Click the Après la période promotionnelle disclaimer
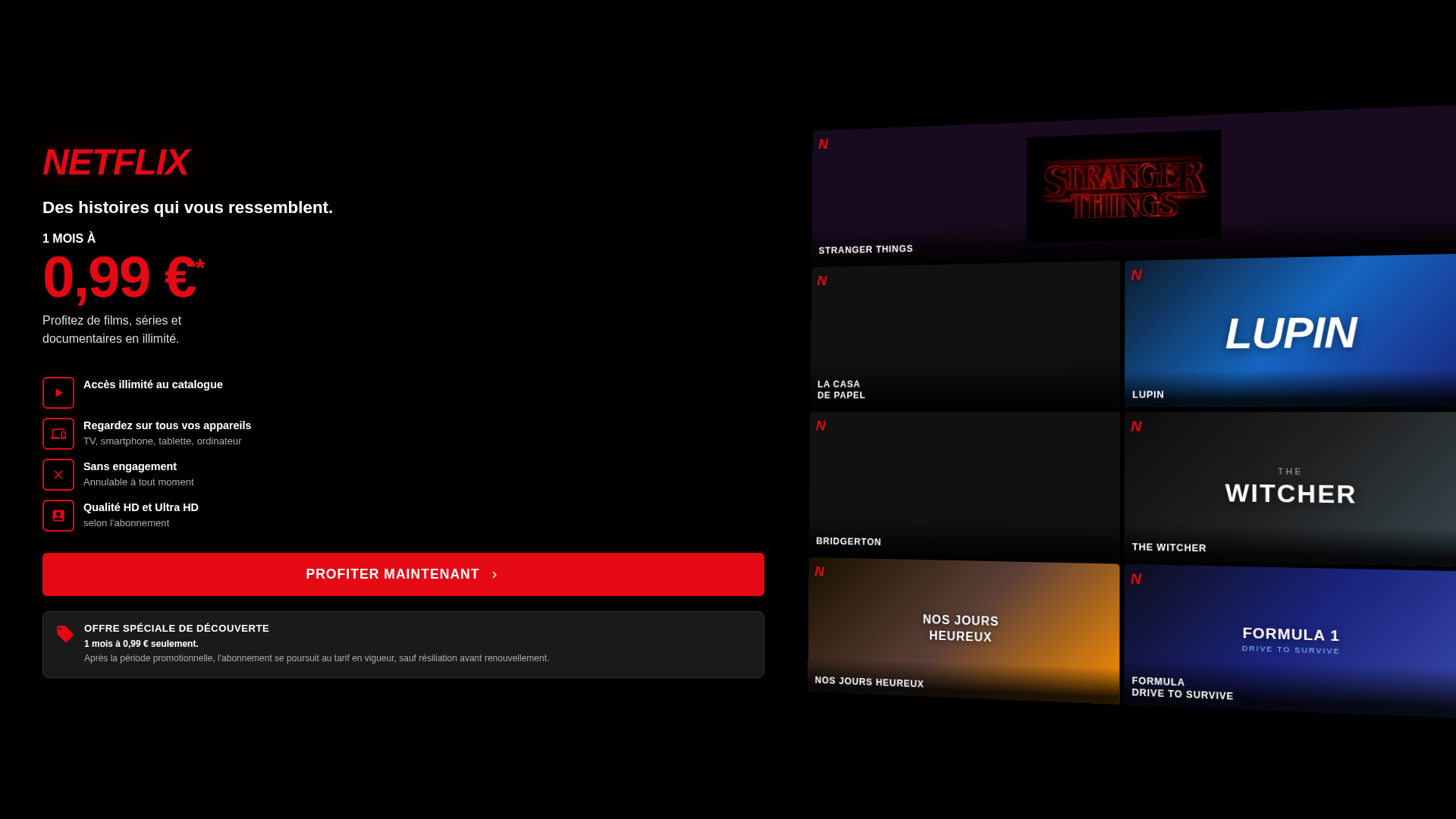The width and height of the screenshot is (1456, 819). (316, 658)
